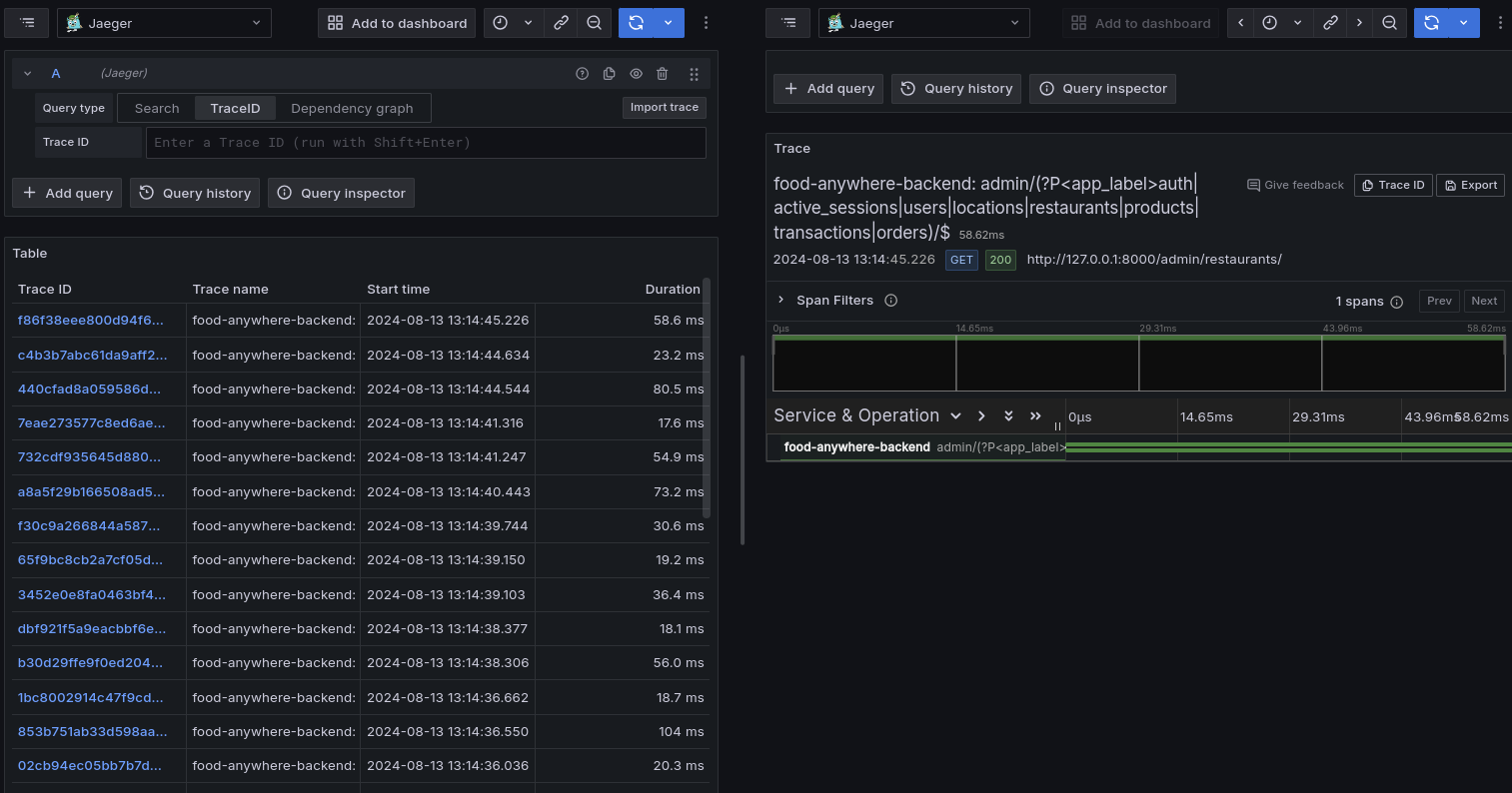Screen dimensions: 1512x793
Task: Toggle right pane query rows menu icon
Action: point(789,23)
